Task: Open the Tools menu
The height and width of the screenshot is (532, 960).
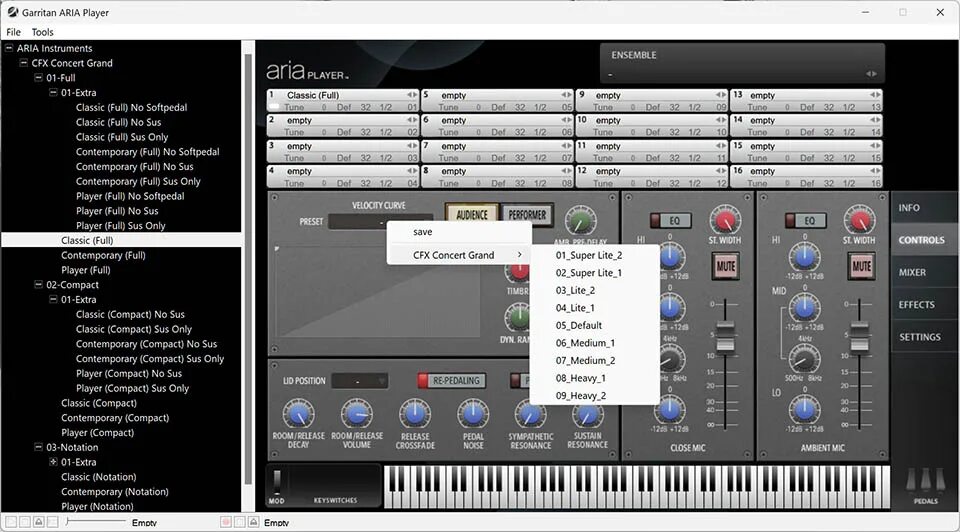Action: 42,32
